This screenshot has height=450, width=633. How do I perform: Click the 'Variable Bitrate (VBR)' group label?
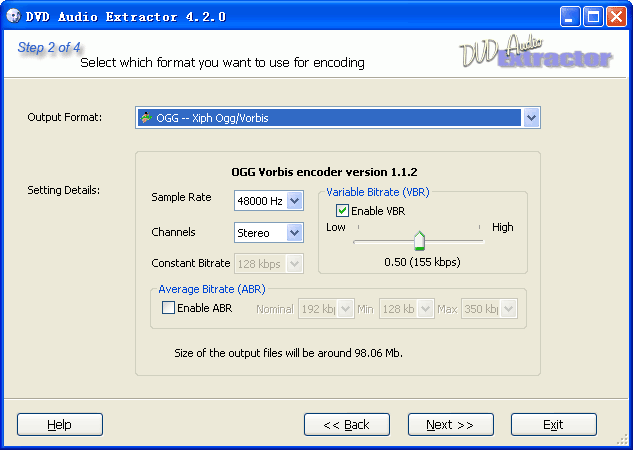point(377,192)
